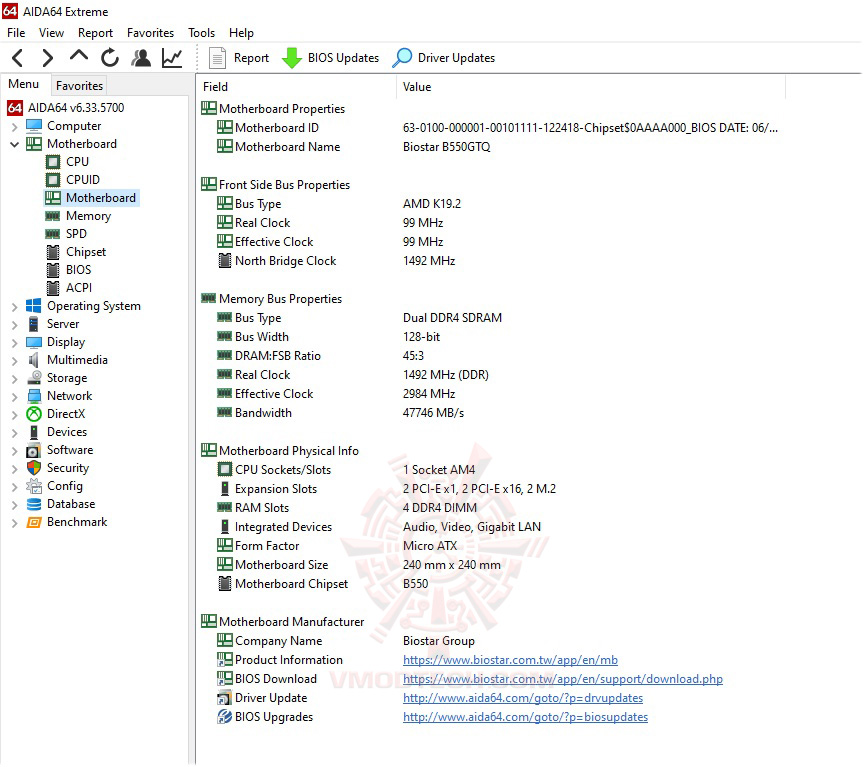Expand the Storage tree node
864x767 pixels.
pyautogui.click(x=15, y=379)
